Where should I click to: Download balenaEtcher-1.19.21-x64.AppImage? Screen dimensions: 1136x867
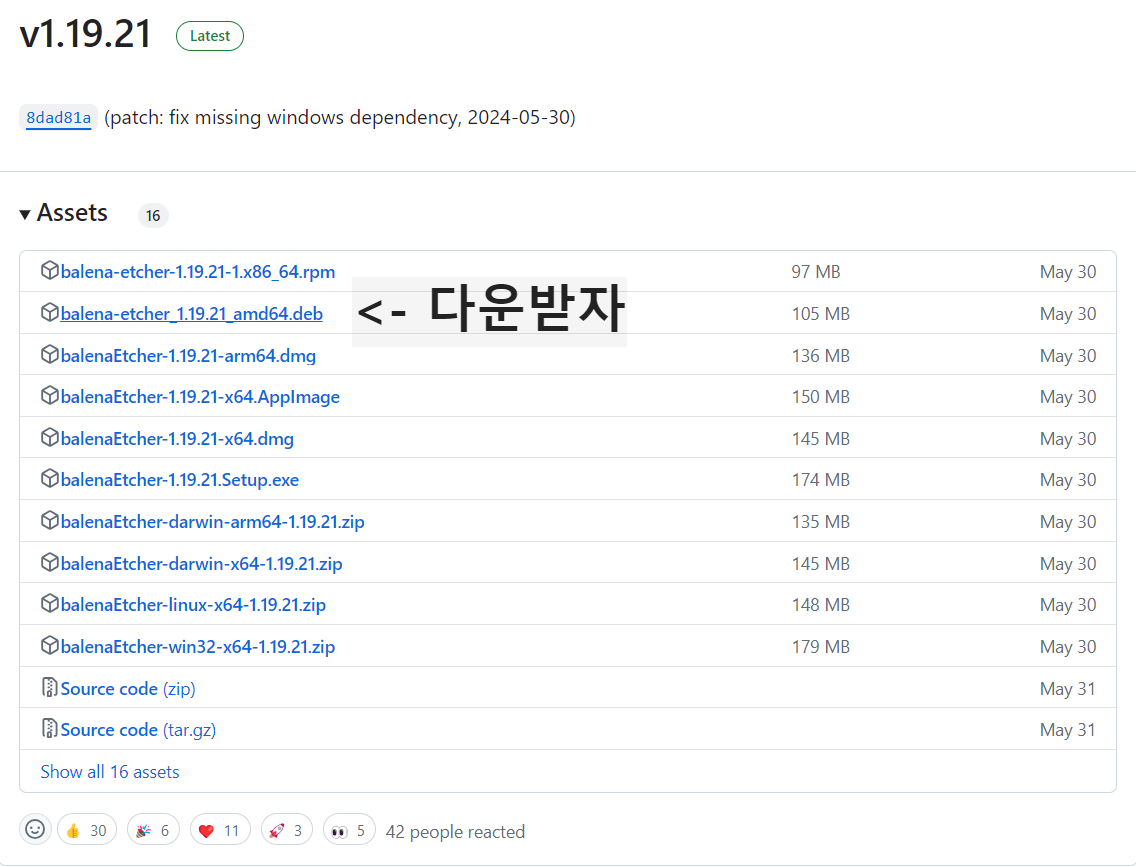[x=200, y=397]
